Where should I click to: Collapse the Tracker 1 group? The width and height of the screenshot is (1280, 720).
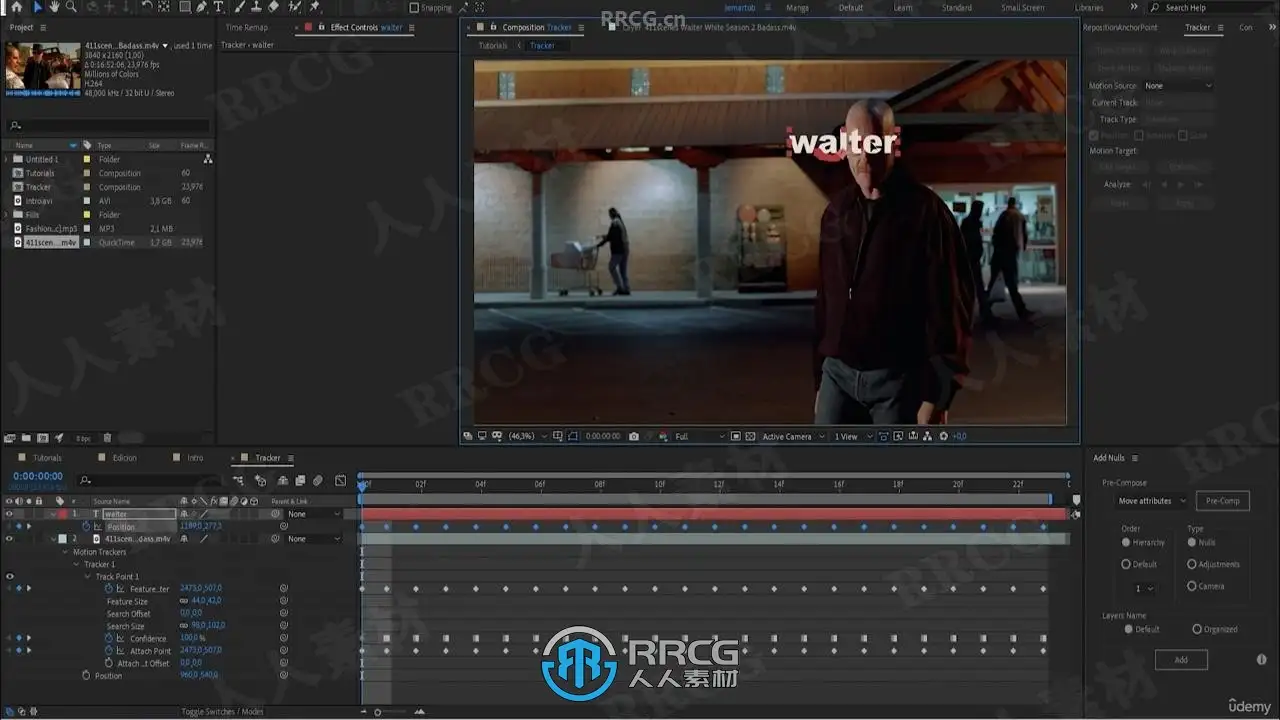click(77, 564)
